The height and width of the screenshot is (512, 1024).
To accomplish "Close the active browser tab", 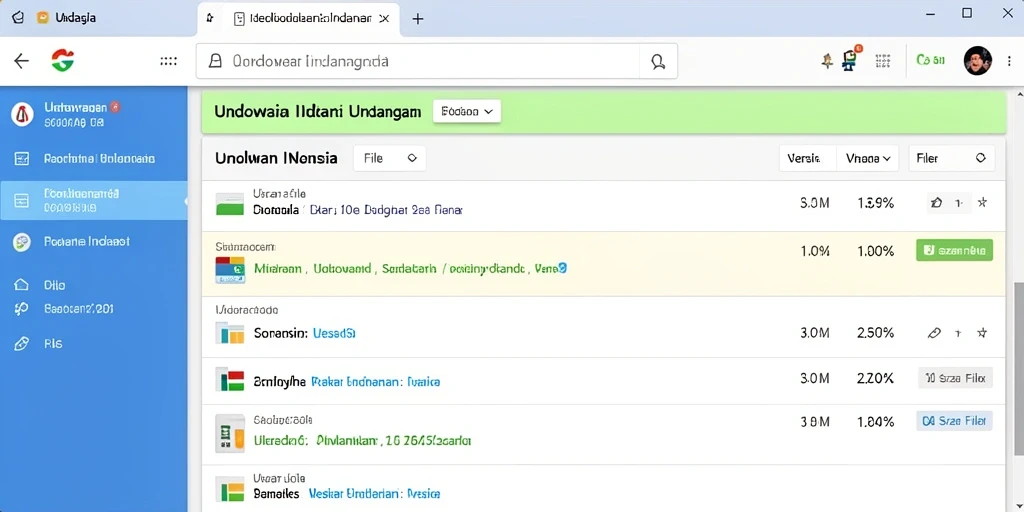I will pyautogui.click(x=384, y=18).
